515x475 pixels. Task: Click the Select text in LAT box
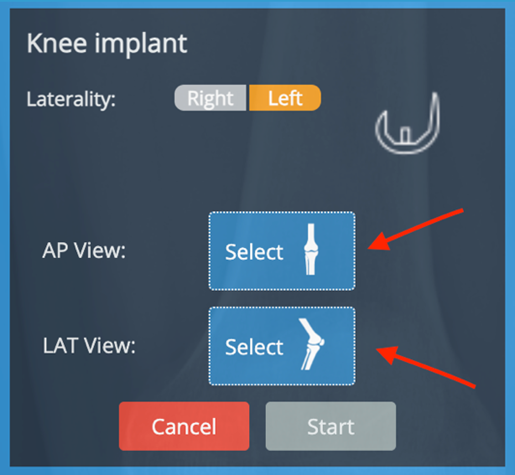pos(254,347)
